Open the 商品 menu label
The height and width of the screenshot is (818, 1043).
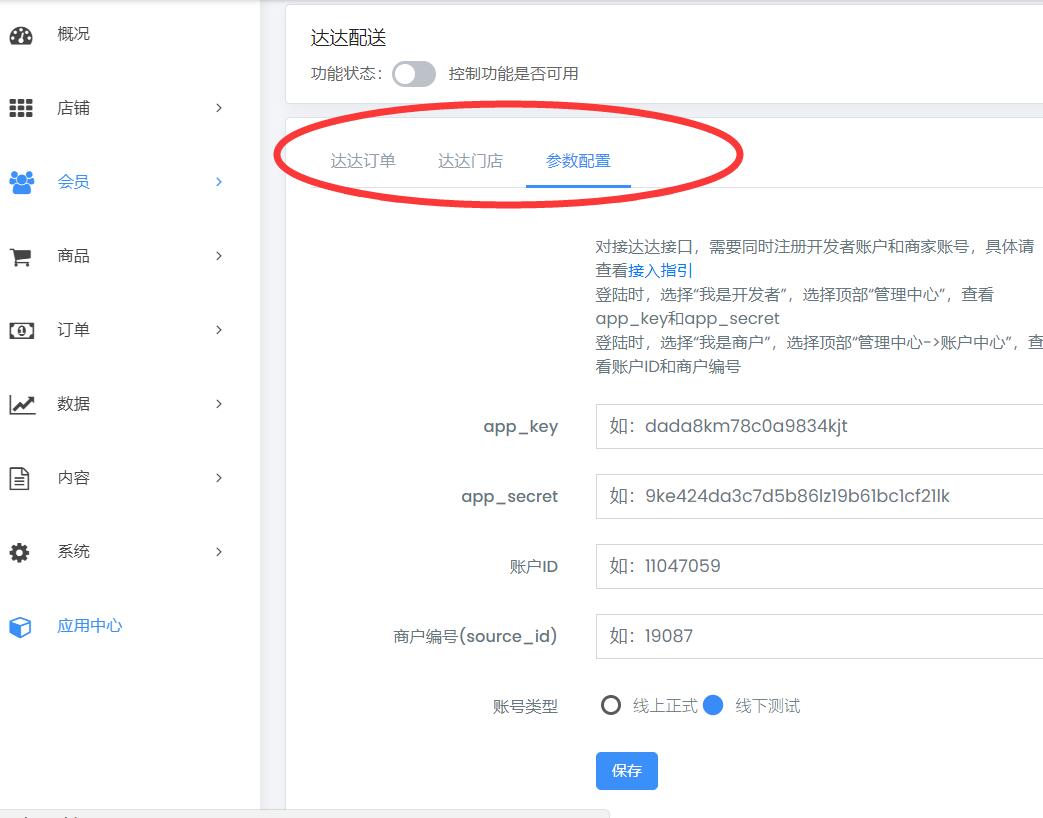(73, 256)
